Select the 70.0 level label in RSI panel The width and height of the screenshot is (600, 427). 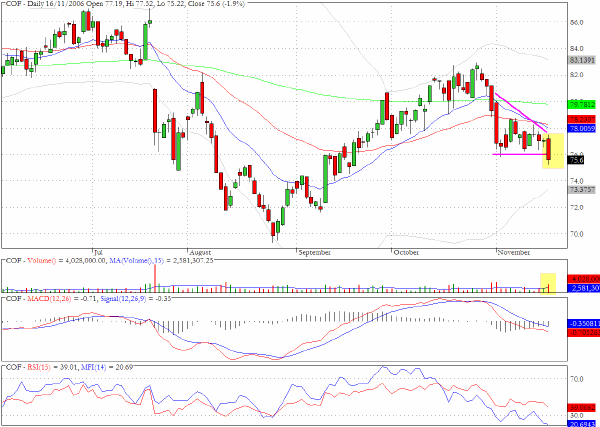577,379
